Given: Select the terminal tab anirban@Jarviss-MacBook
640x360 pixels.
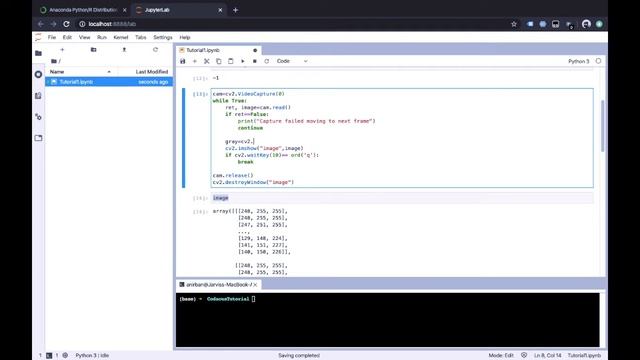Looking at the screenshot, I should pyautogui.click(x=219, y=284).
